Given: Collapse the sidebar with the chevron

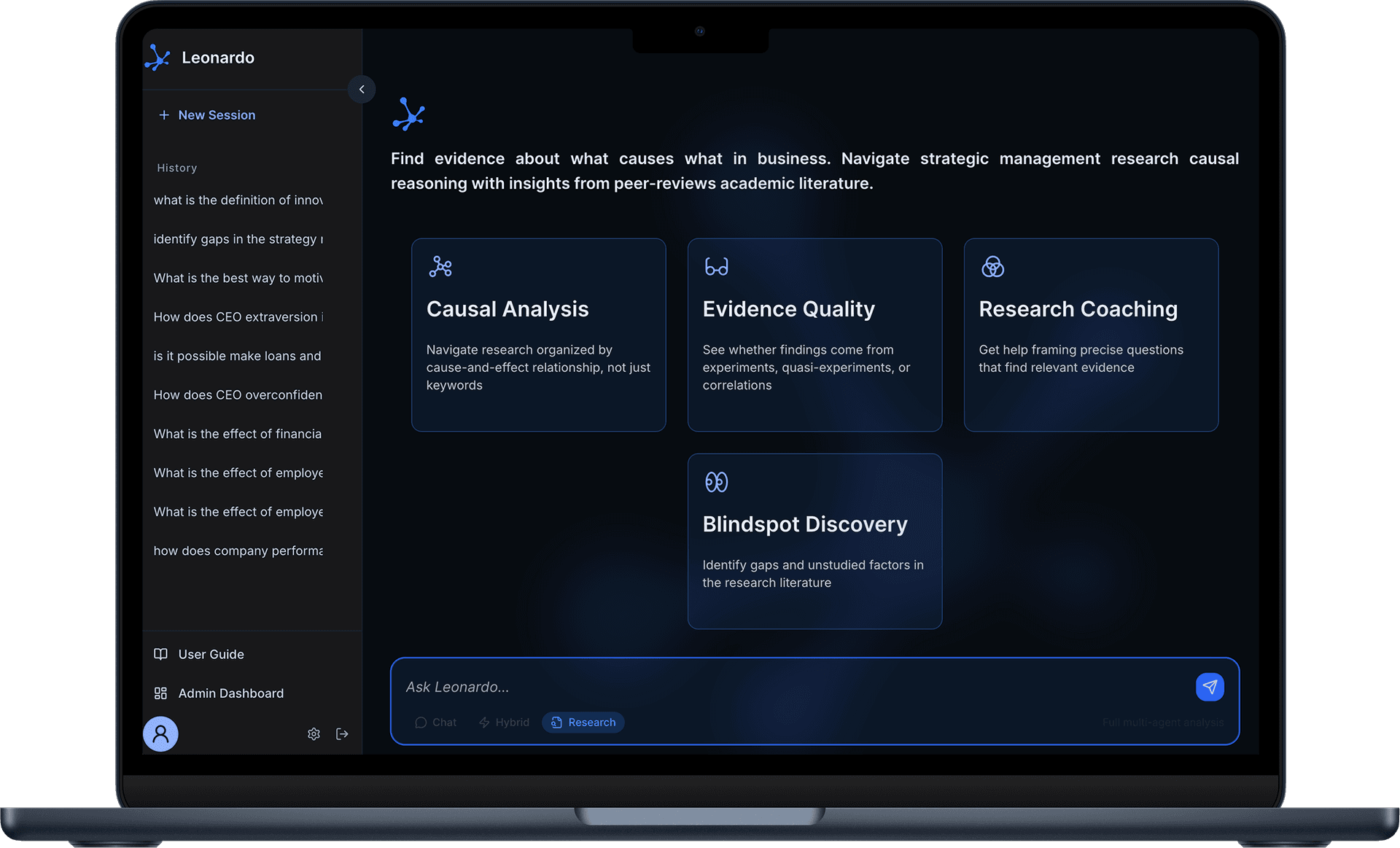Looking at the screenshot, I should (x=362, y=89).
